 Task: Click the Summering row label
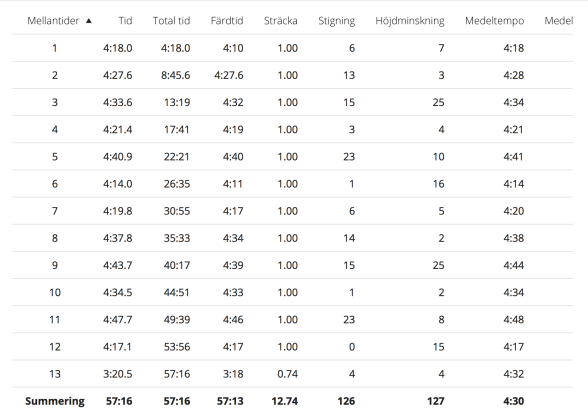[x=55, y=401]
